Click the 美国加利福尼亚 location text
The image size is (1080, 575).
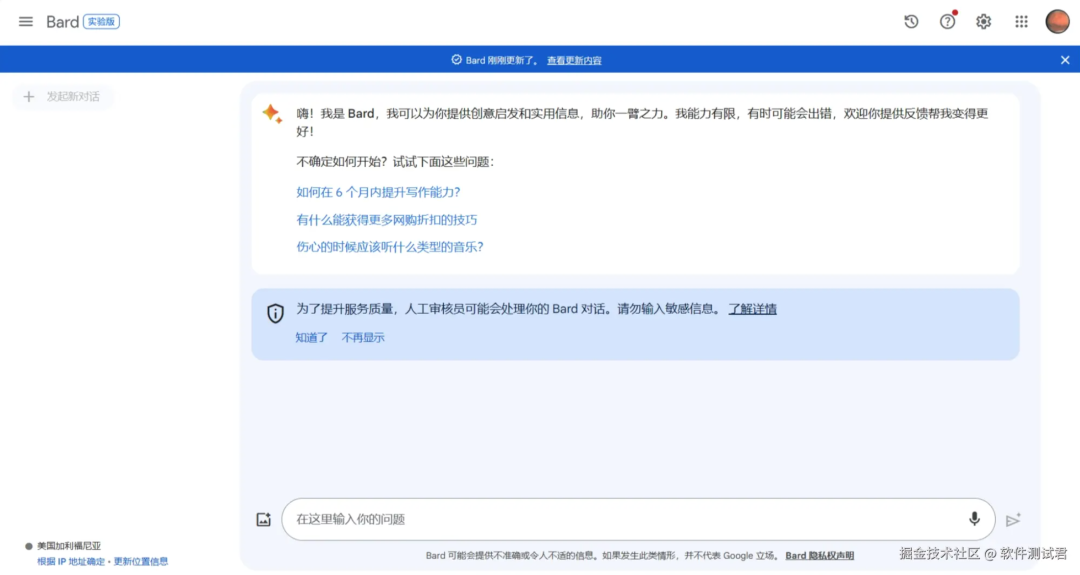click(69, 546)
